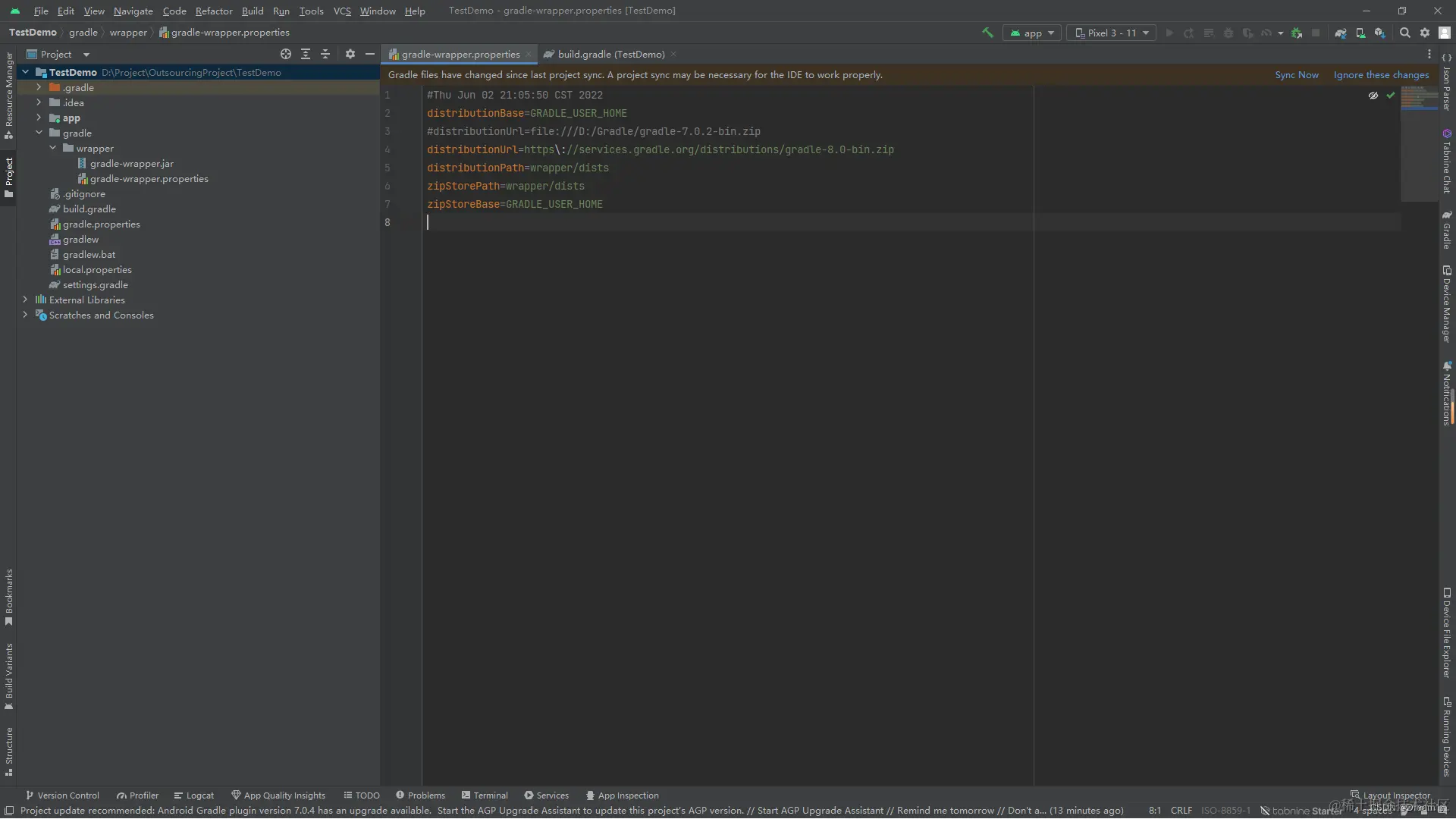Toggle the Resource Manager side panel
The width and height of the screenshot is (1456, 819).
[9, 96]
